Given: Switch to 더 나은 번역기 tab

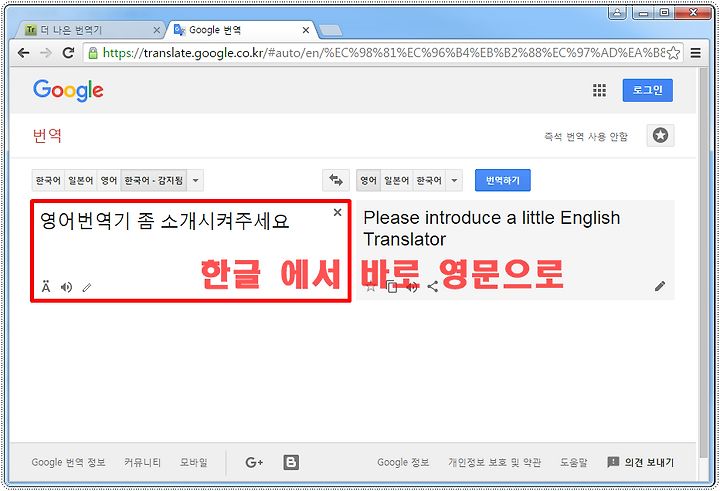Looking at the screenshot, I should [87, 30].
